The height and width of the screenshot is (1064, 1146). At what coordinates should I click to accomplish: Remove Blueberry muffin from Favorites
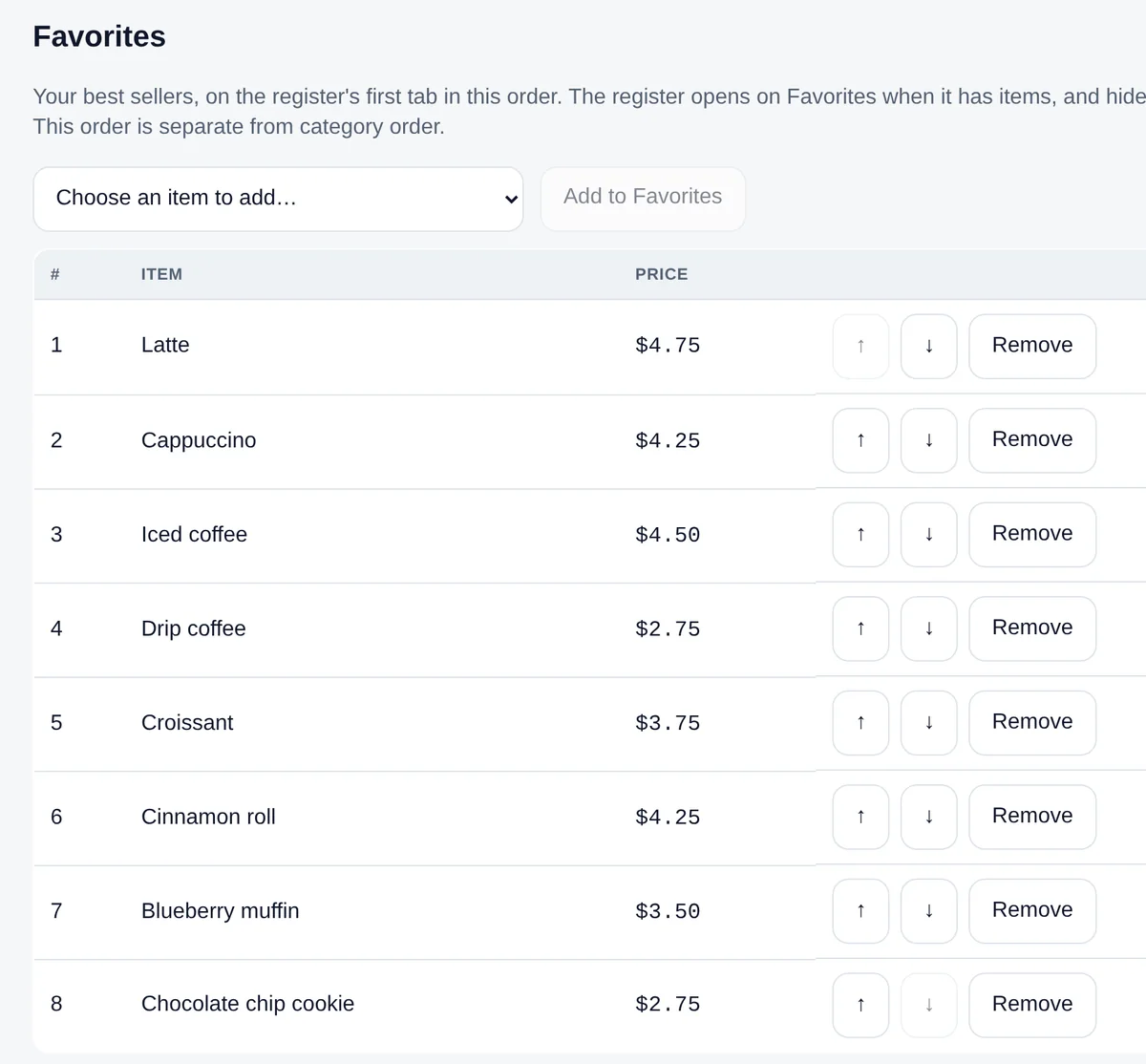[1032, 910]
